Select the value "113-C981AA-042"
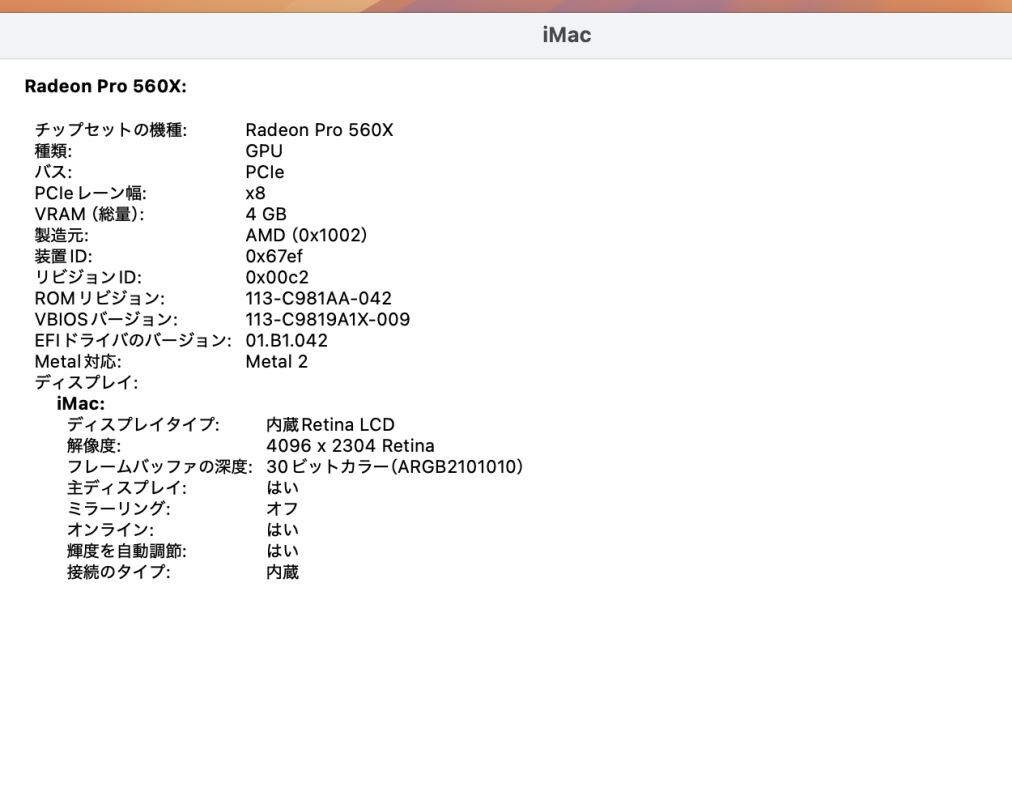The height and width of the screenshot is (800, 1012). coord(318,299)
